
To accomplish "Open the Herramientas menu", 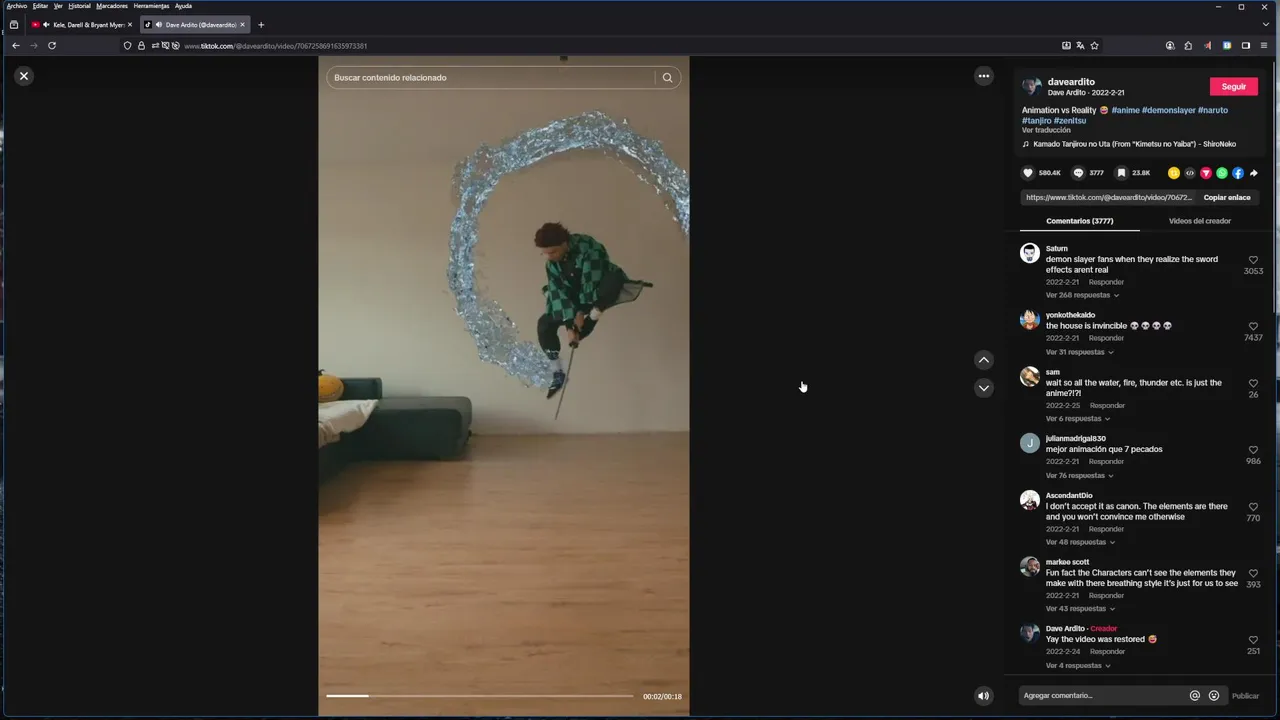I will [x=151, y=6].
